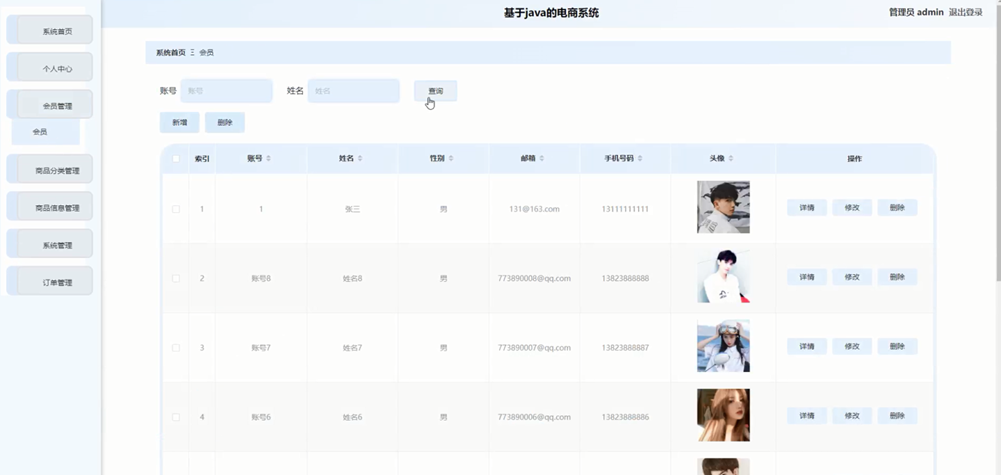The width and height of the screenshot is (1001, 475).
Task: Click the 操作 column header
Action: pos(854,158)
